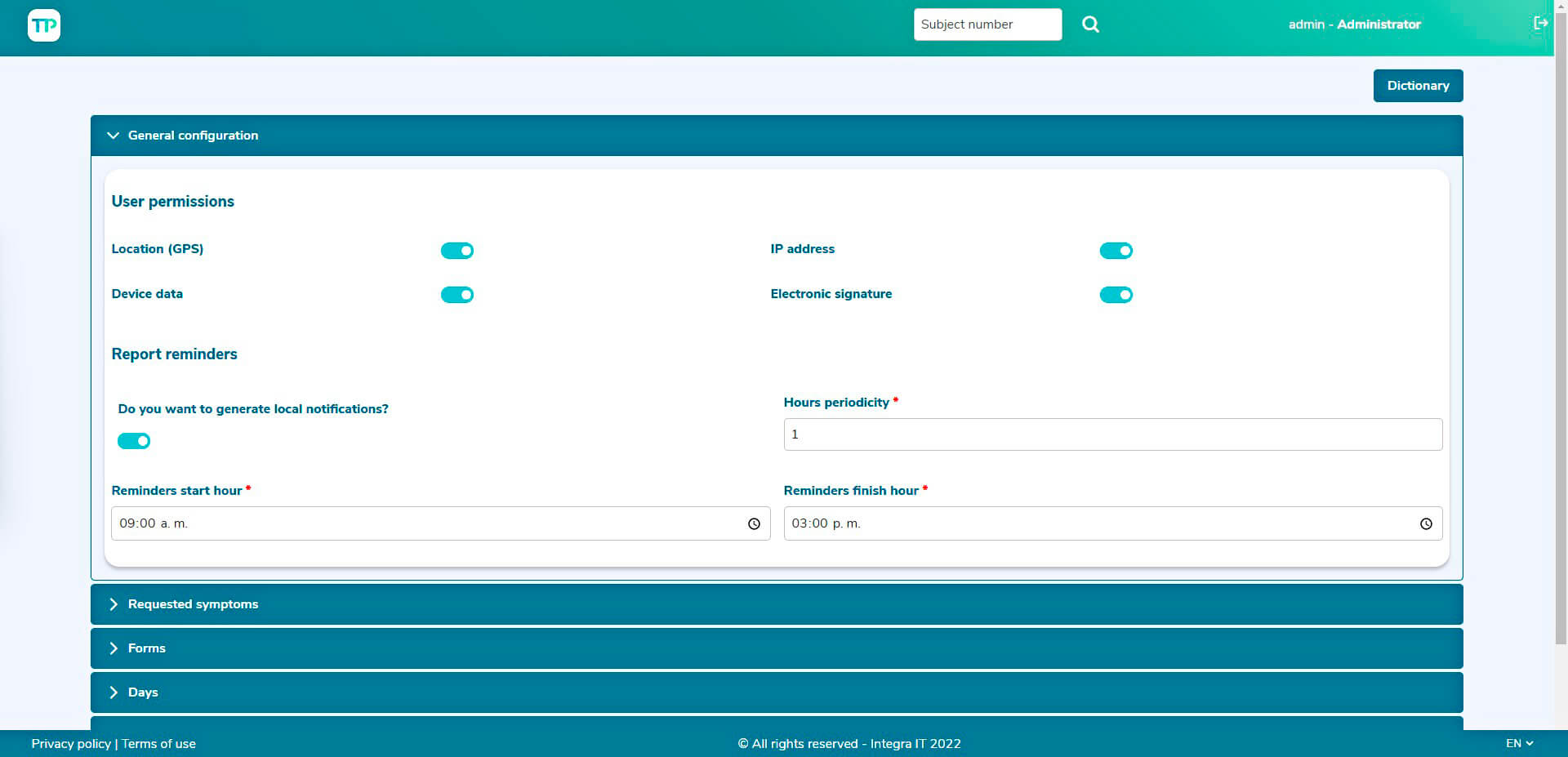The width and height of the screenshot is (1568, 757).
Task: Toggle the Location (GPS) permission switch
Action: tap(457, 251)
